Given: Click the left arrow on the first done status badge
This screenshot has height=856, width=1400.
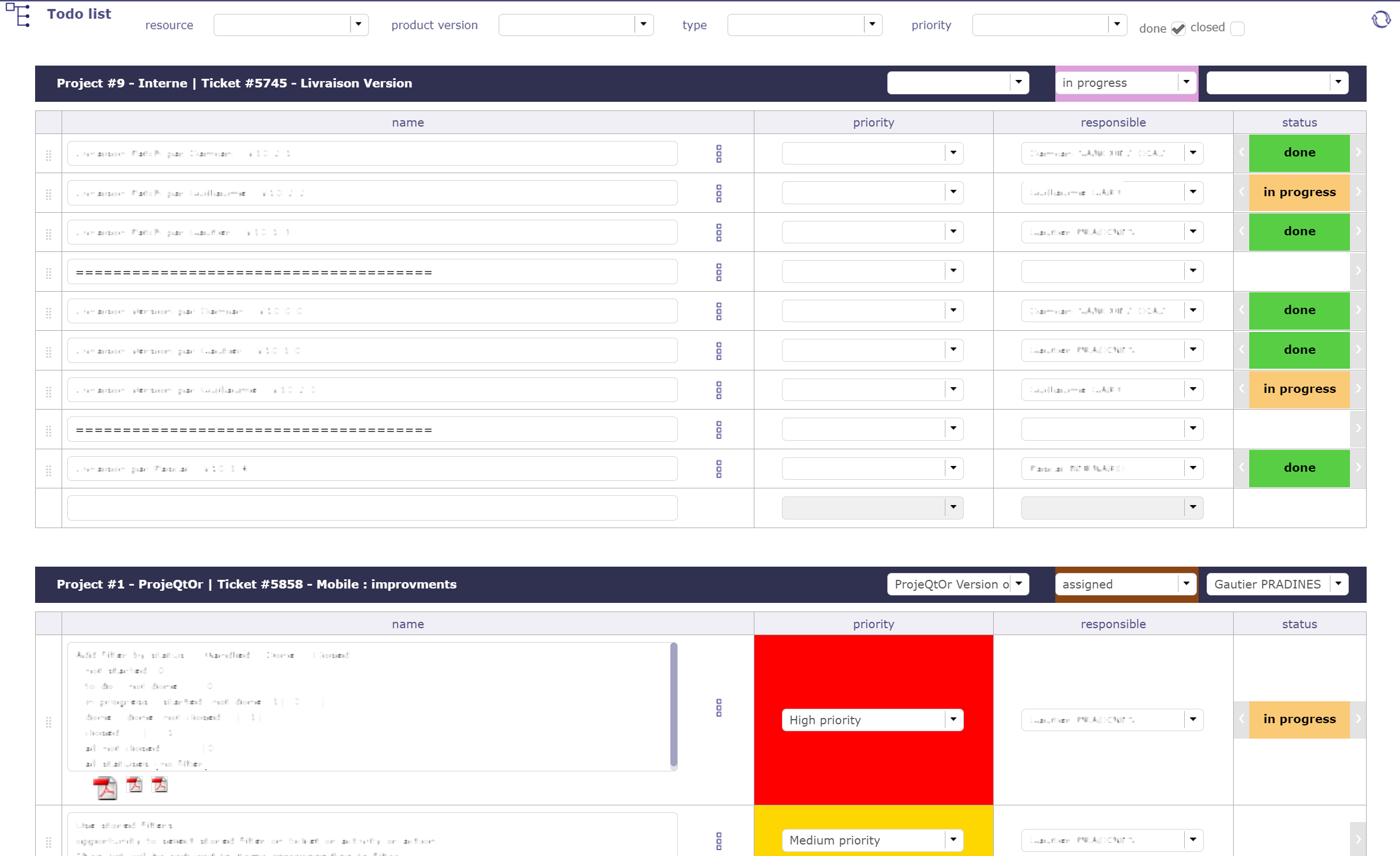Looking at the screenshot, I should (1241, 153).
